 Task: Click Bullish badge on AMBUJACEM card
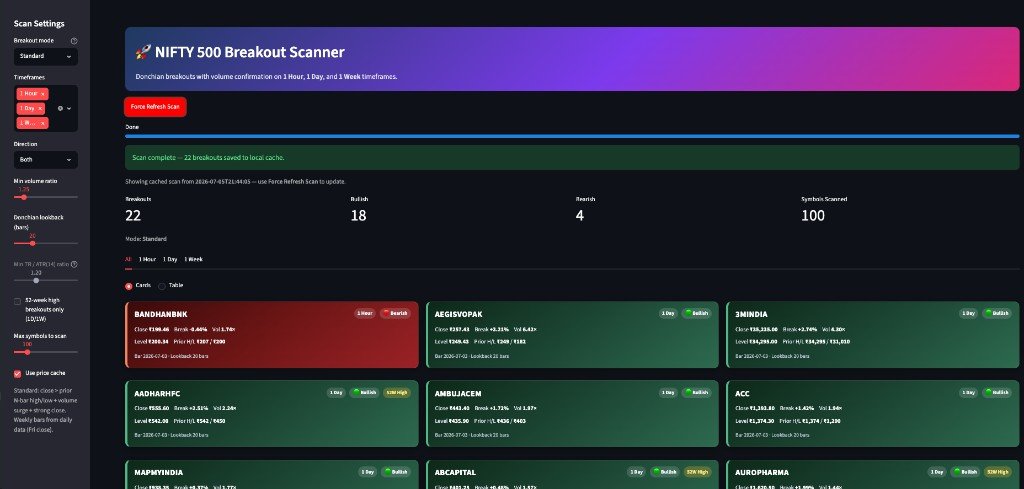tap(696, 392)
